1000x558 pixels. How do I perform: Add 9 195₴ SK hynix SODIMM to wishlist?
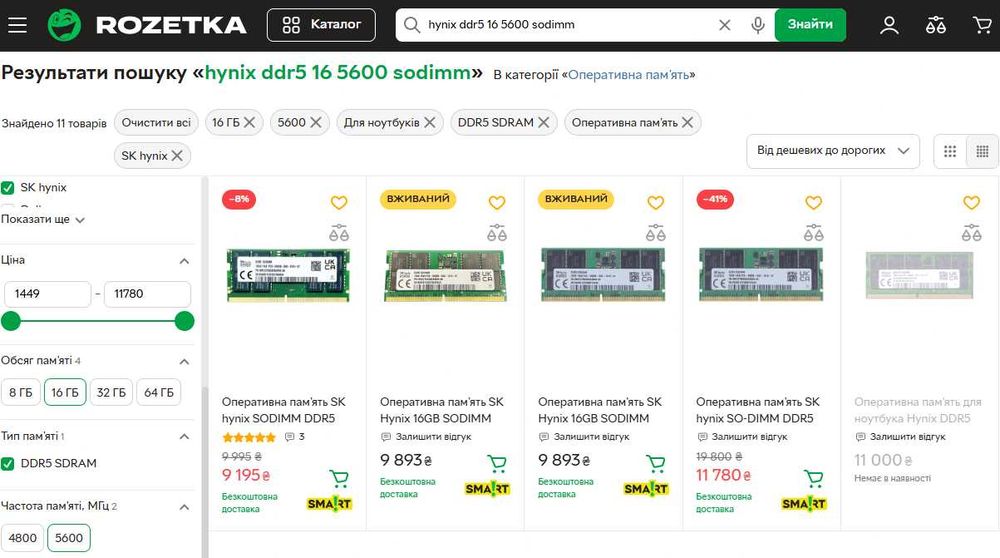(x=339, y=203)
